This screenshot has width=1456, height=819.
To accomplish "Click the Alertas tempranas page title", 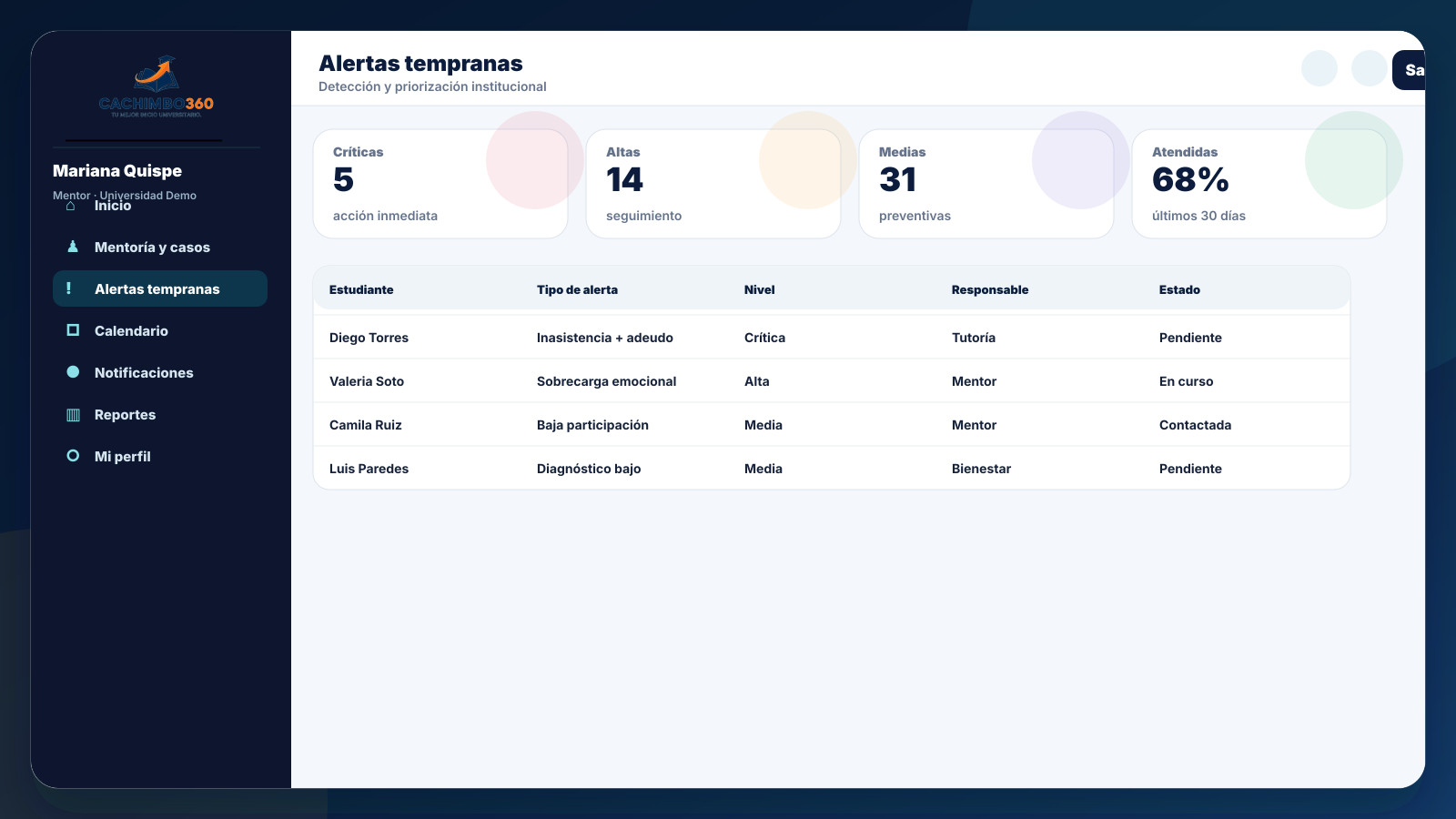I will (420, 64).
